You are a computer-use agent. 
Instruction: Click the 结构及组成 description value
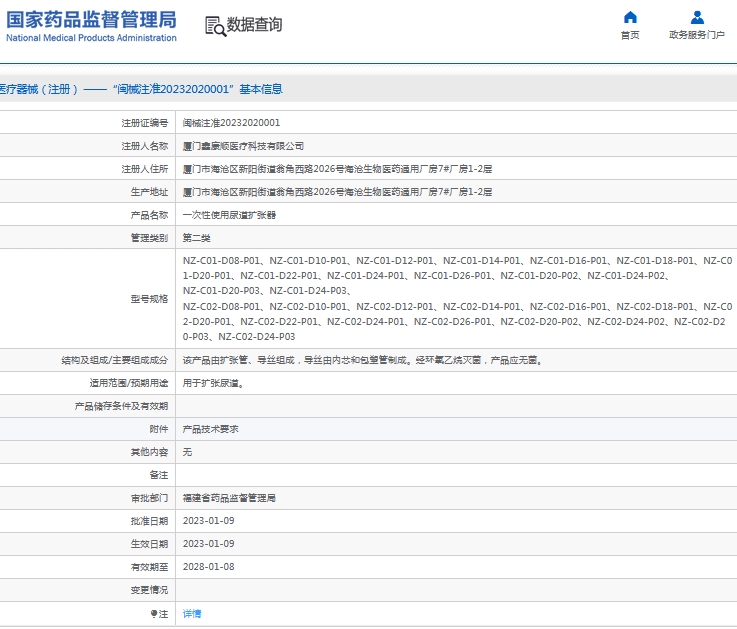[x=362, y=360]
